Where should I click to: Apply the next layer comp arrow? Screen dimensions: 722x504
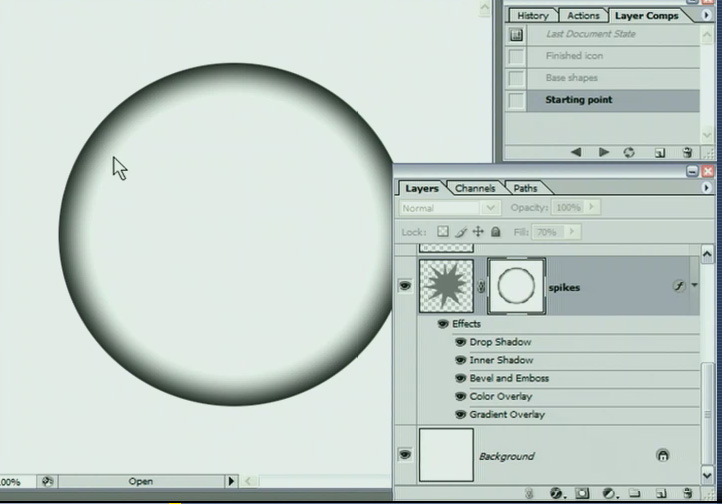click(x=603, y=153)
